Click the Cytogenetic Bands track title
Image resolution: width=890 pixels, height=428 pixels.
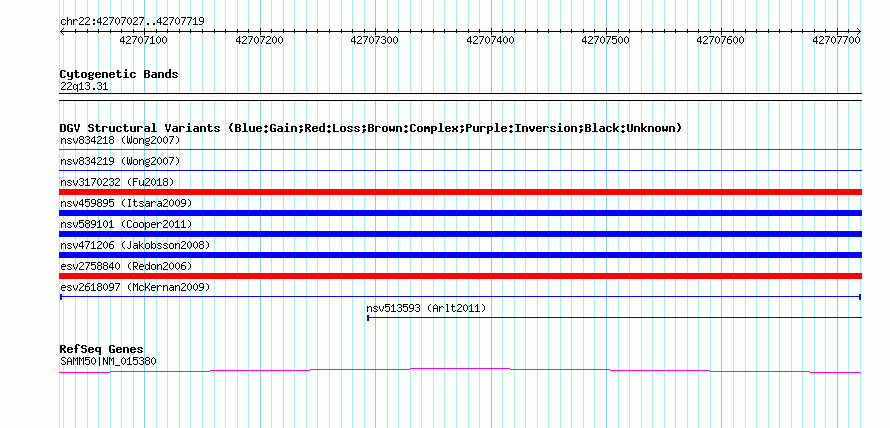point(119,74)
